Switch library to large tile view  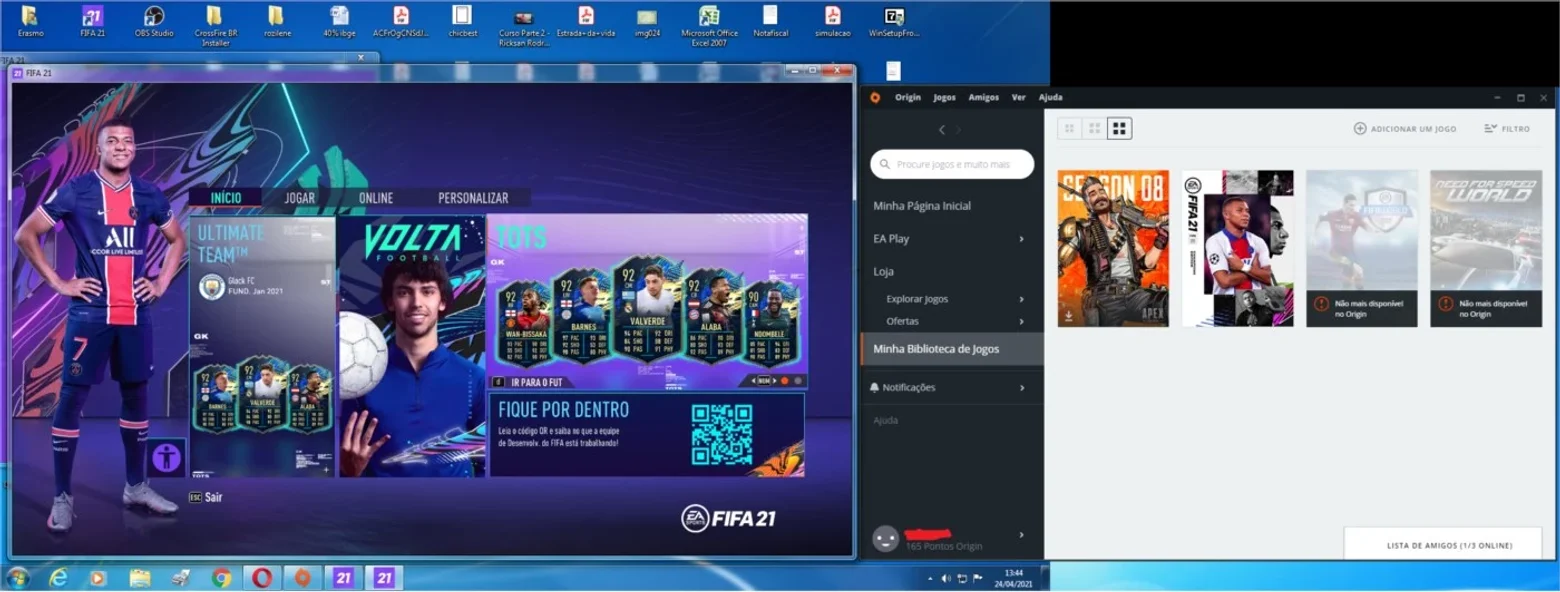click(1120, 128)
